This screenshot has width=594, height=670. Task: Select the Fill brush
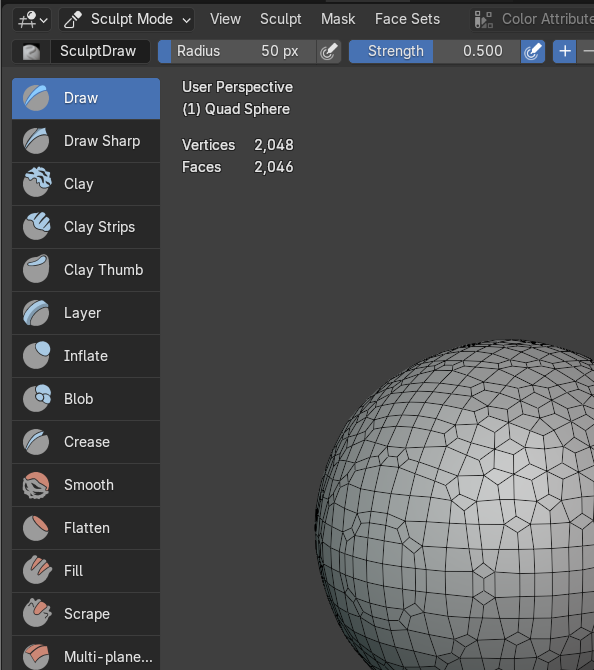click(x=86, y=571)
